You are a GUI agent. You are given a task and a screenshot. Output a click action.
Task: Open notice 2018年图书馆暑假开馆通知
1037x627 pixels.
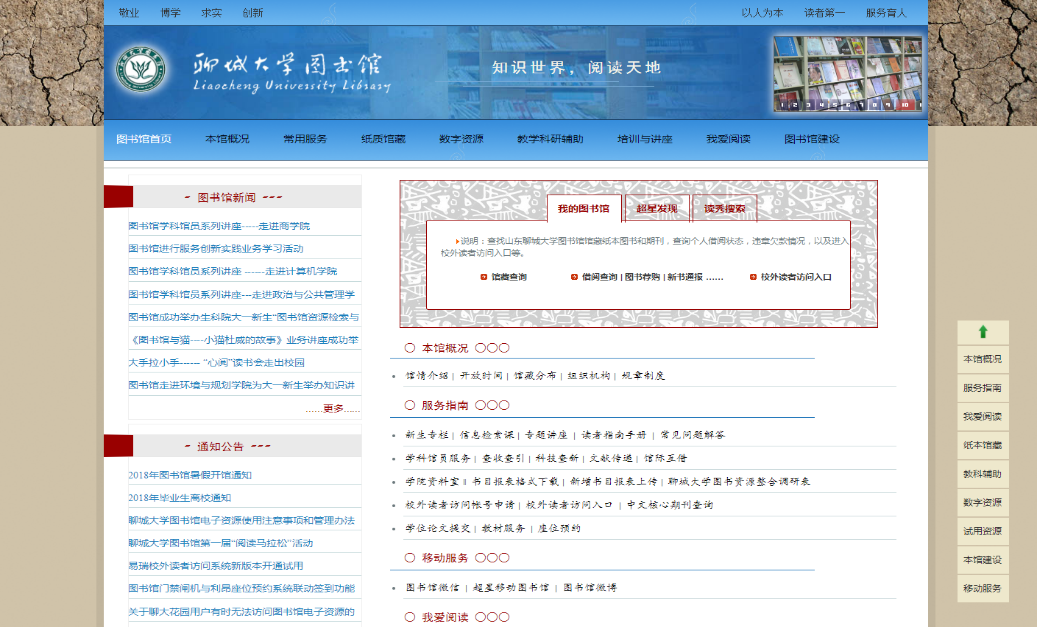(190, 475)
